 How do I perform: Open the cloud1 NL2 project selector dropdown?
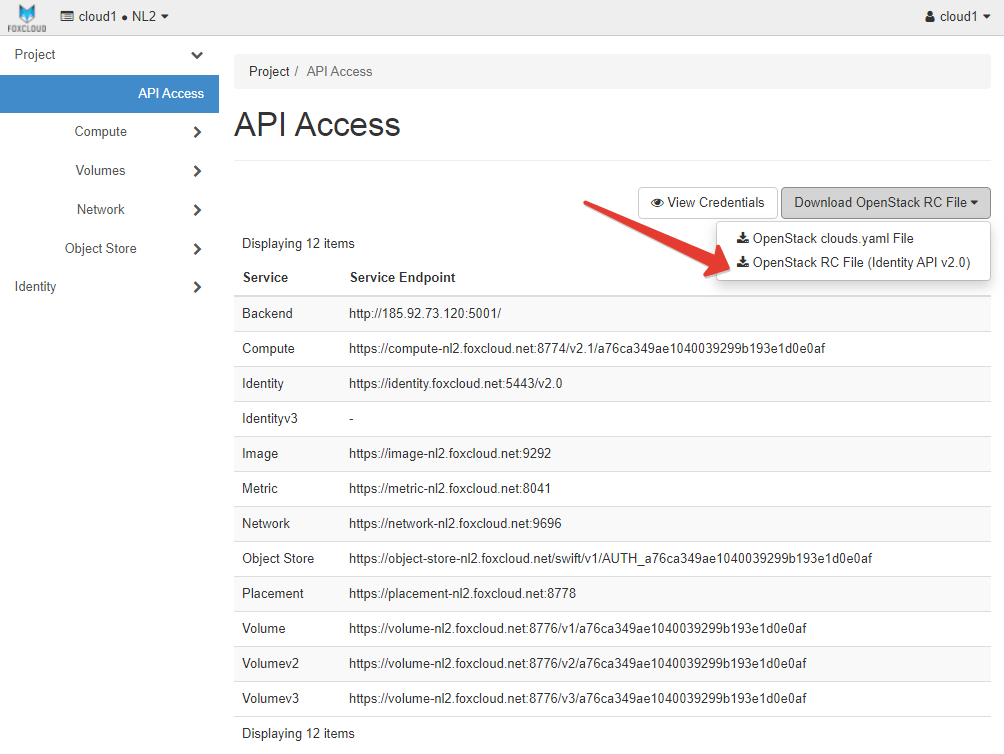tap(115, 17)
